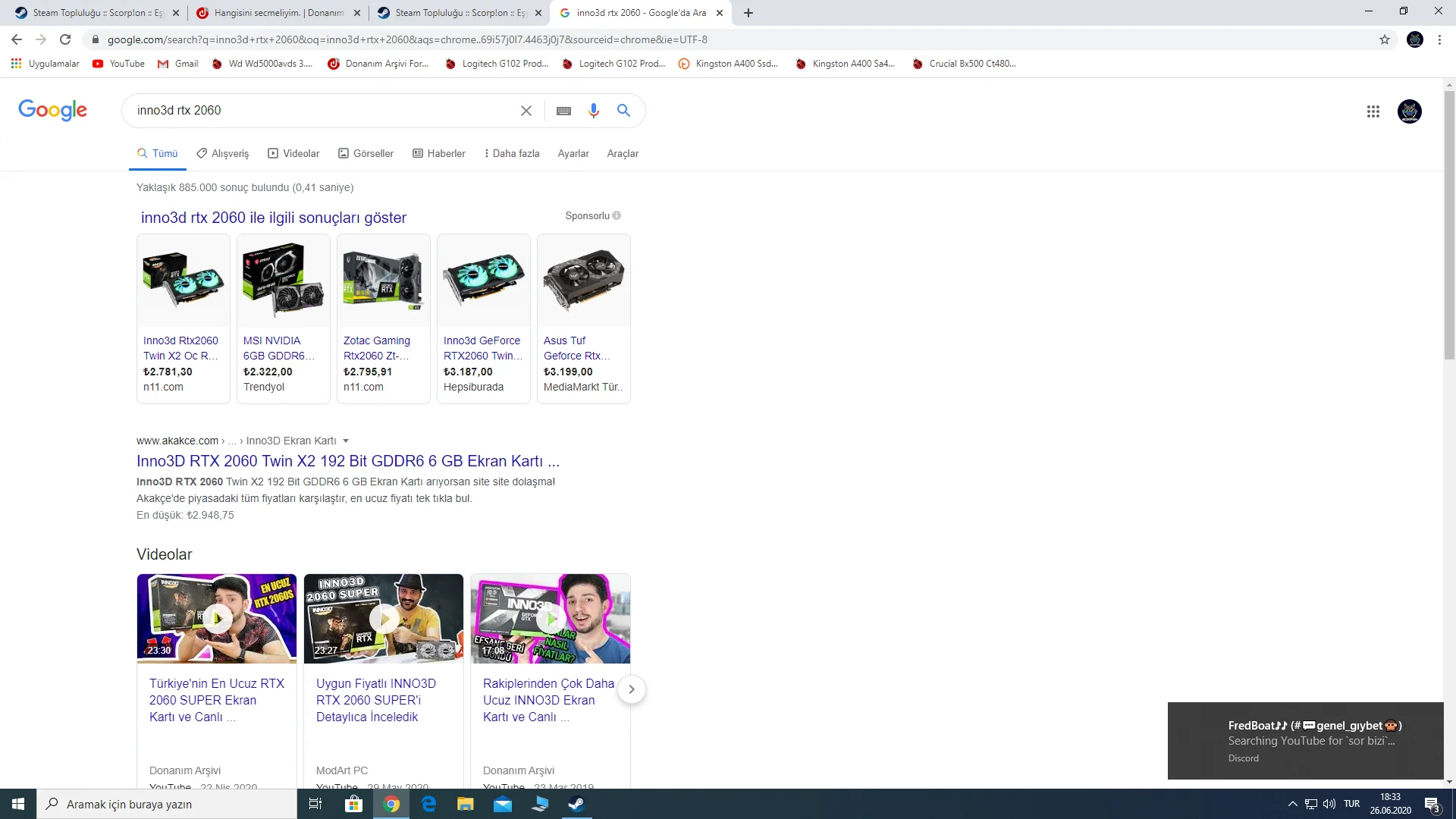Screen dimensions: 1456x819
Task: Open the Google apps grid
Action: point(1373,111)
